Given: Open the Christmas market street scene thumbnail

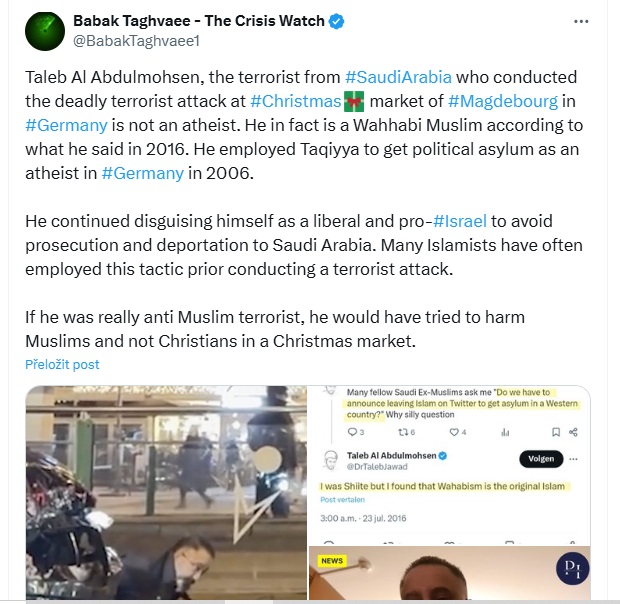Looking at the screenshot, I should point(166,493).
